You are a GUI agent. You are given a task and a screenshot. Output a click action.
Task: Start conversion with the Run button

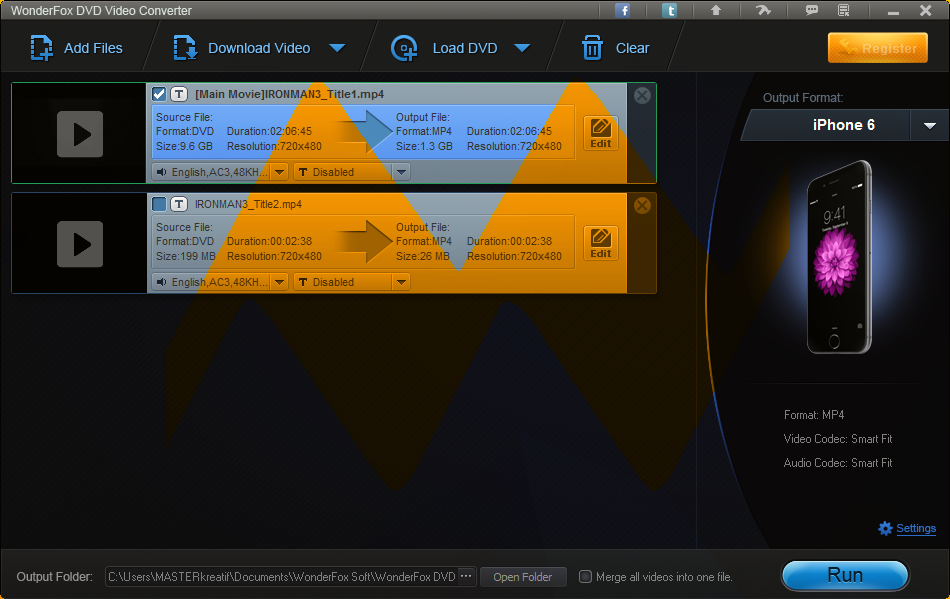[x=845, y=575]
